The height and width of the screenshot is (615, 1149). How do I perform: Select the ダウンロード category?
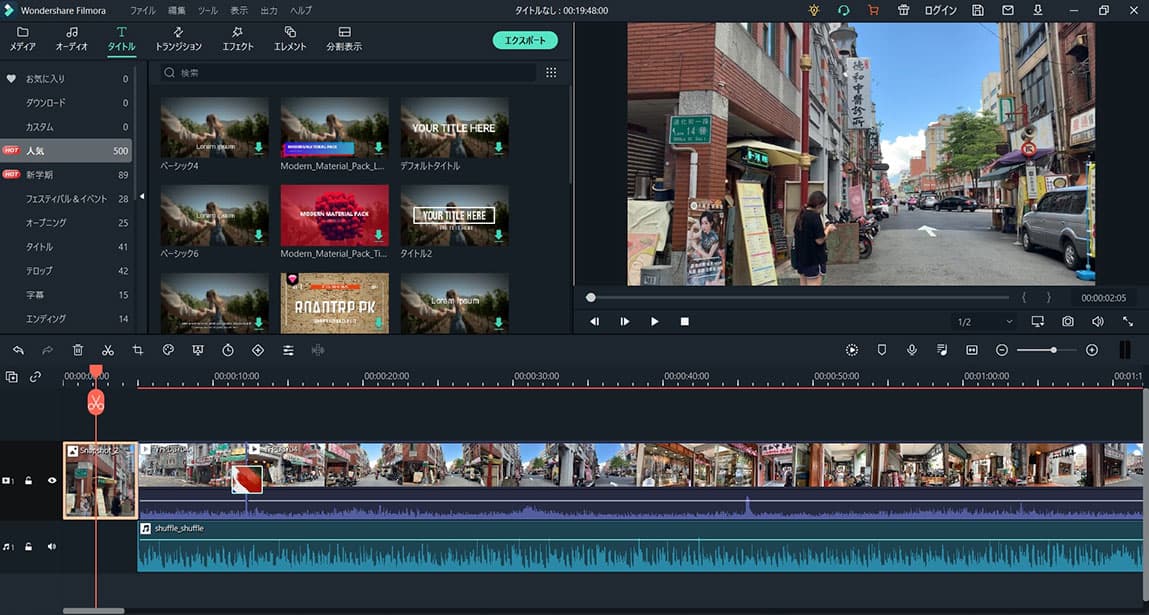[66, 103]
